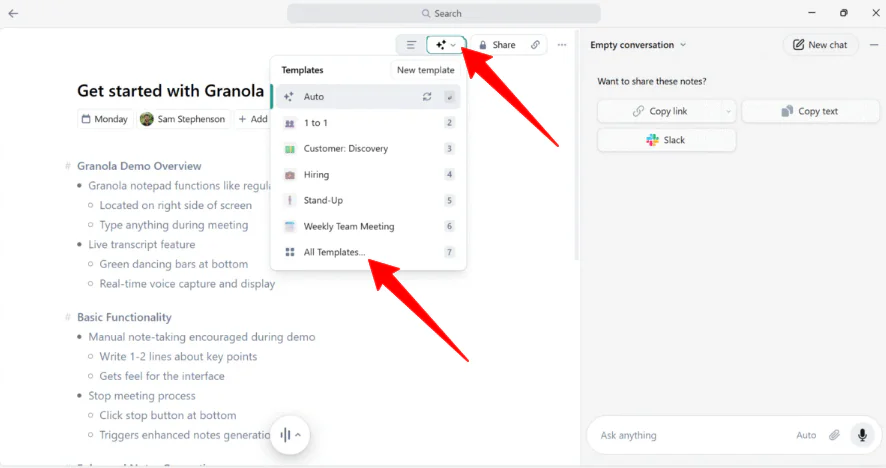Click the Copy link button
Screen dimensions: 886x468
660,111
